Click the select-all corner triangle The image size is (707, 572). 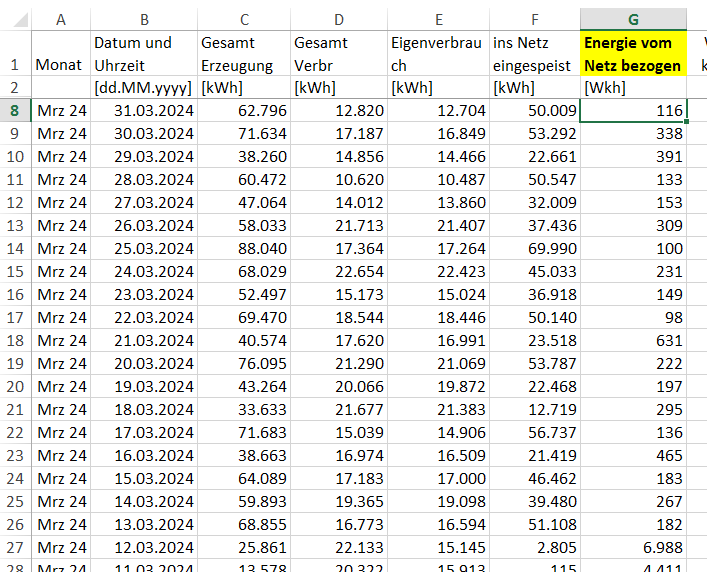(x=19, y=20)
